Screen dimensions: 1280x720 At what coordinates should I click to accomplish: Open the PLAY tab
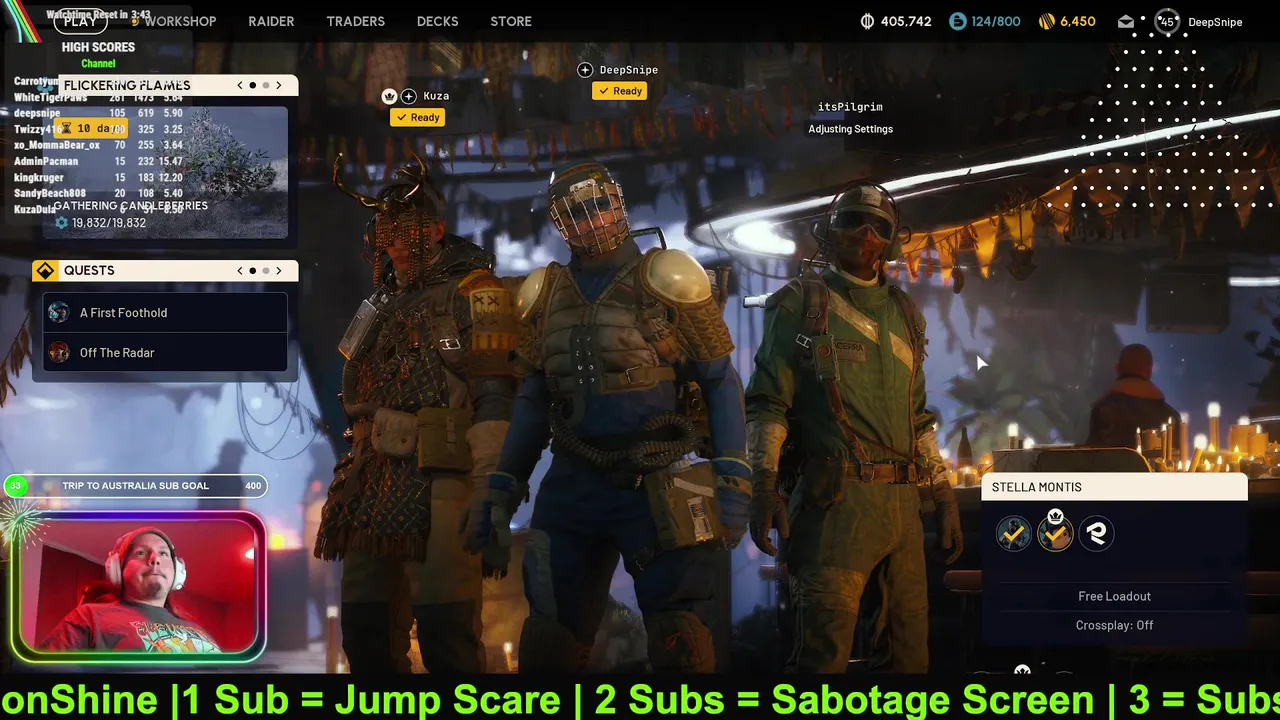coord(81,21)
